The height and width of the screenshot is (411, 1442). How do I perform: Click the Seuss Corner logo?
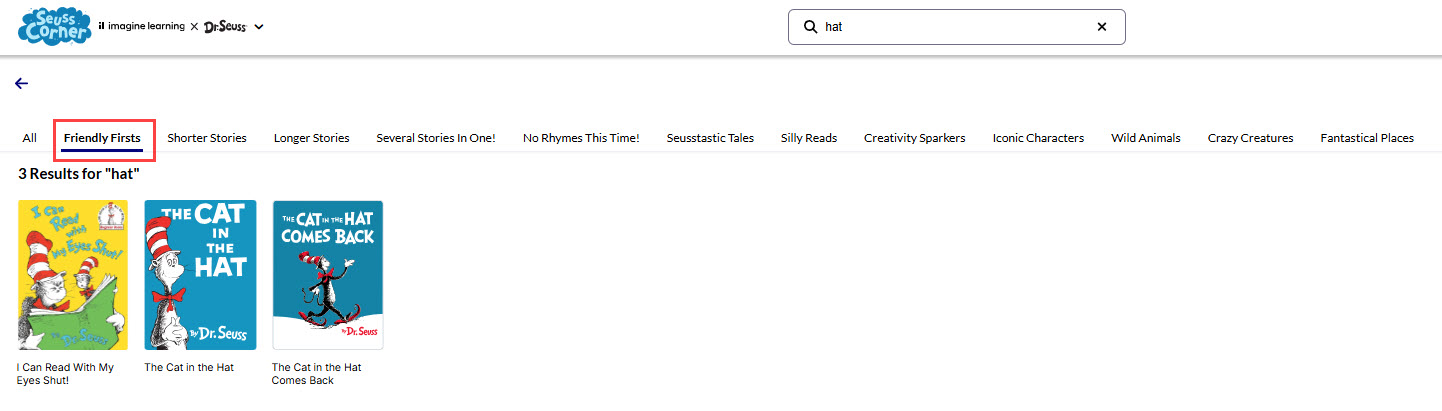[x=55, y=27]
